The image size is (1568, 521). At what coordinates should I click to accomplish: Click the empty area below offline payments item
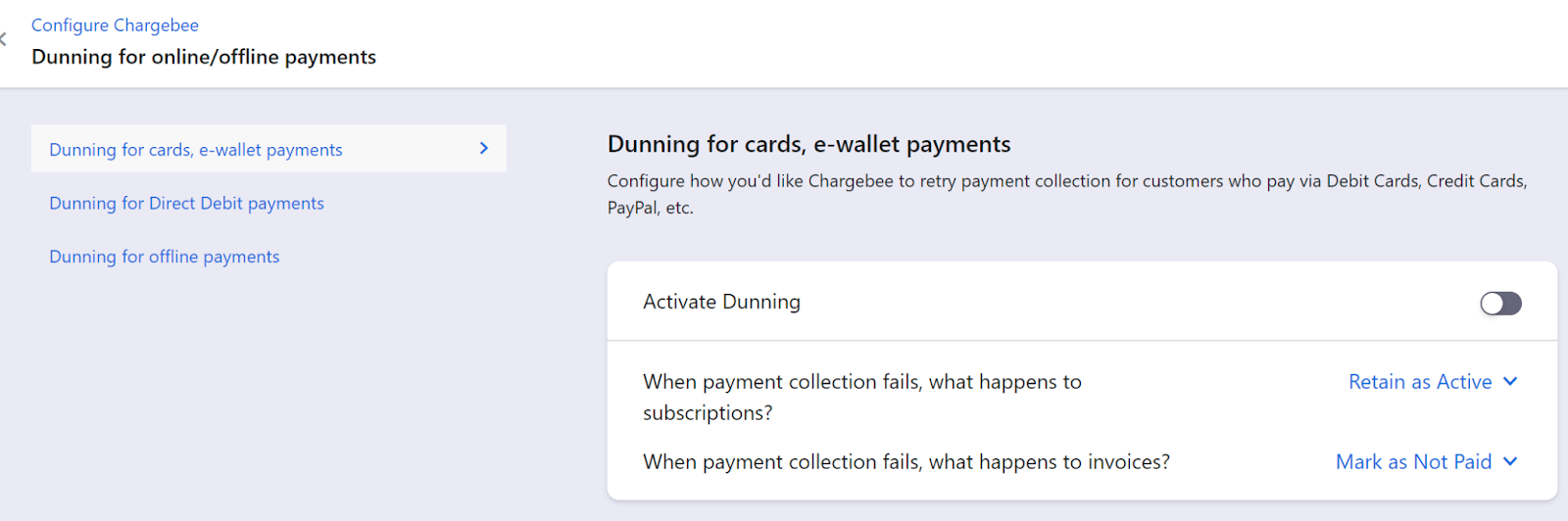[265, 392]
